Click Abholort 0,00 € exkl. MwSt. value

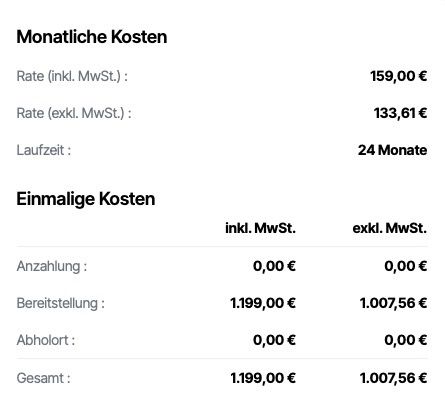406,340
